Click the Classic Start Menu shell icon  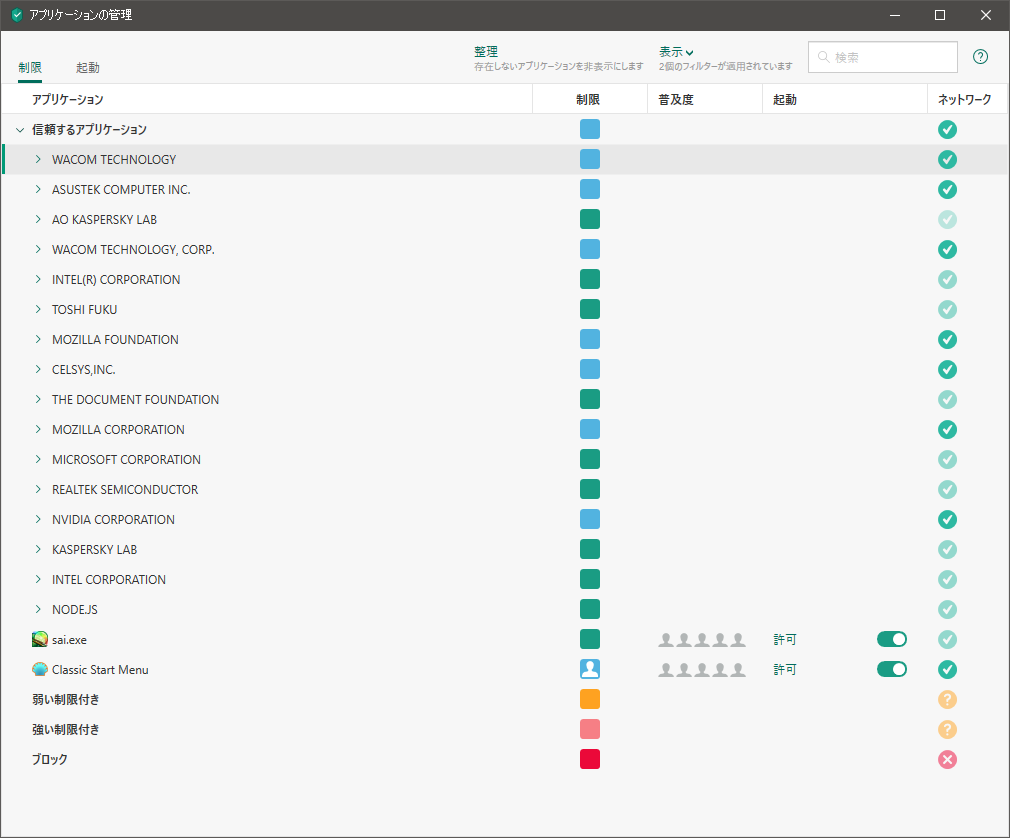[40, 669]
